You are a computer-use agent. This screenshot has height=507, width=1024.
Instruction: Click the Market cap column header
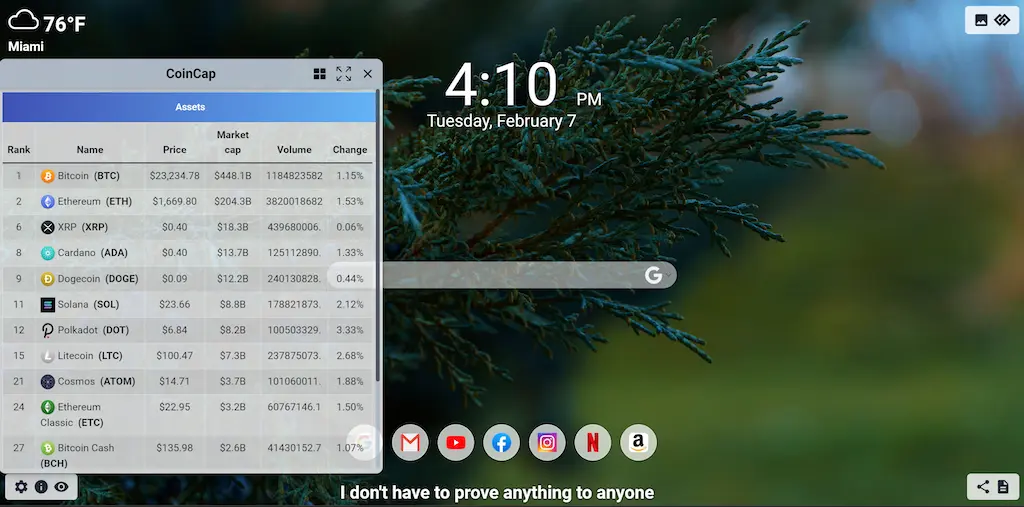point(232,142)
